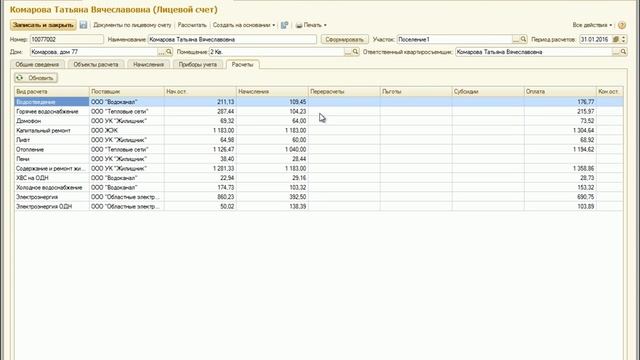Select Горячее водоснабжение row
Viewport: 640px width, 360px height.
click(319, 111)
